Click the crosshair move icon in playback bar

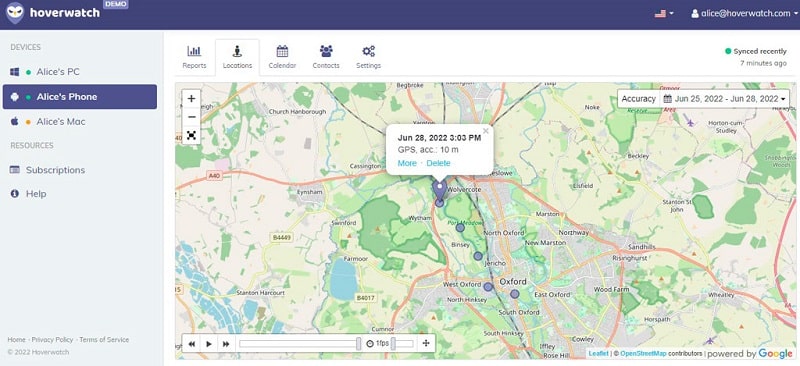tap(426, 344)
